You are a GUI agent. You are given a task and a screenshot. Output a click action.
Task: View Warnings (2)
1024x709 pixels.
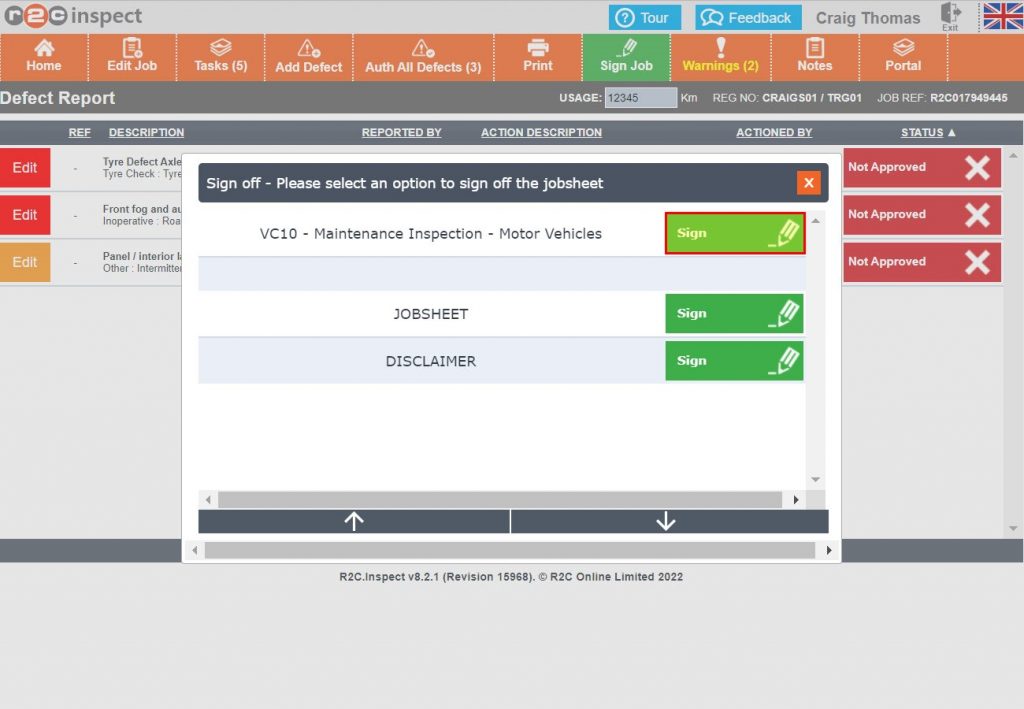721,57
